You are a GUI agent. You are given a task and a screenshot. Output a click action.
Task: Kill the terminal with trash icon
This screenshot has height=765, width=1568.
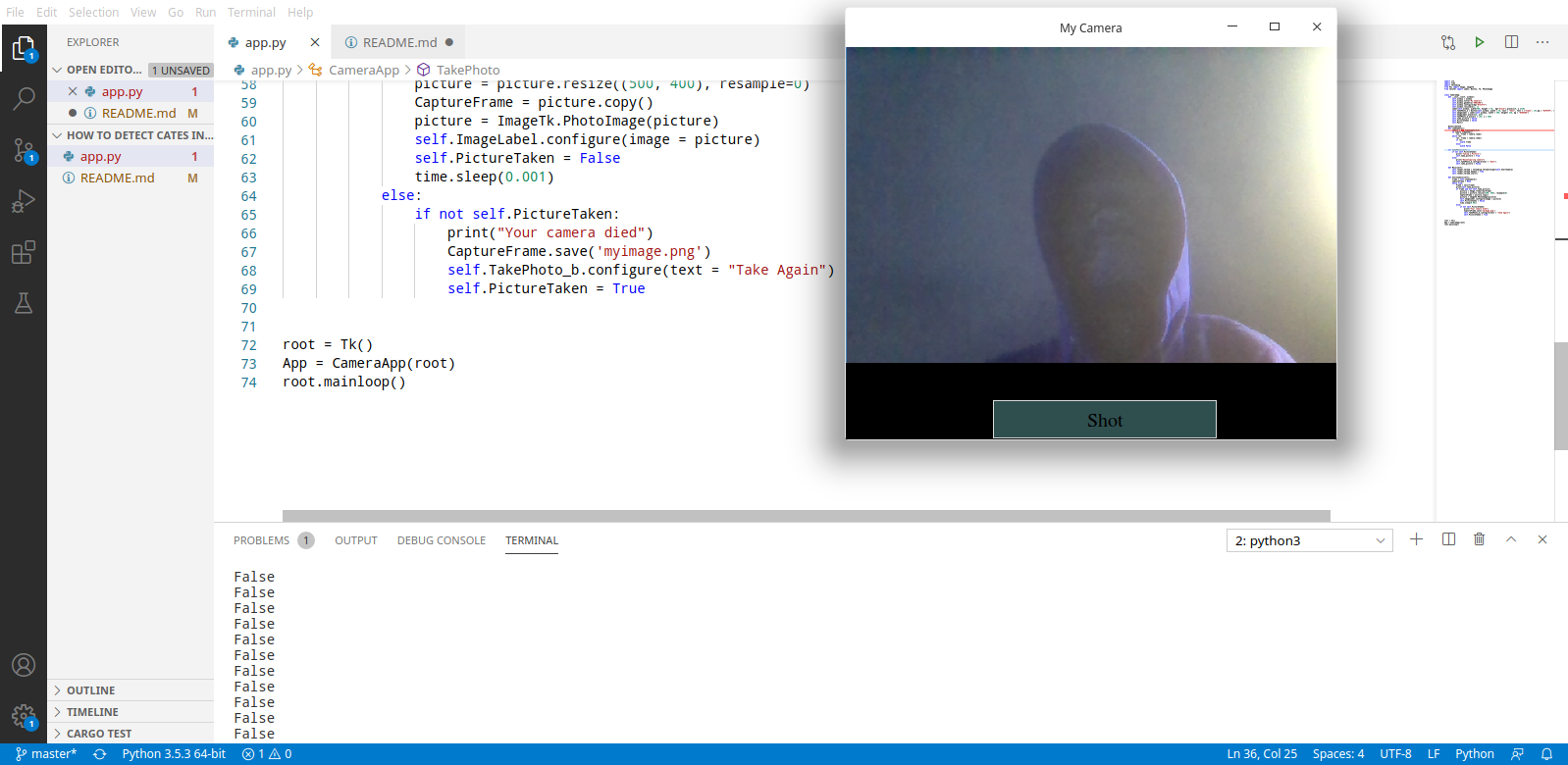[1479, 539]
